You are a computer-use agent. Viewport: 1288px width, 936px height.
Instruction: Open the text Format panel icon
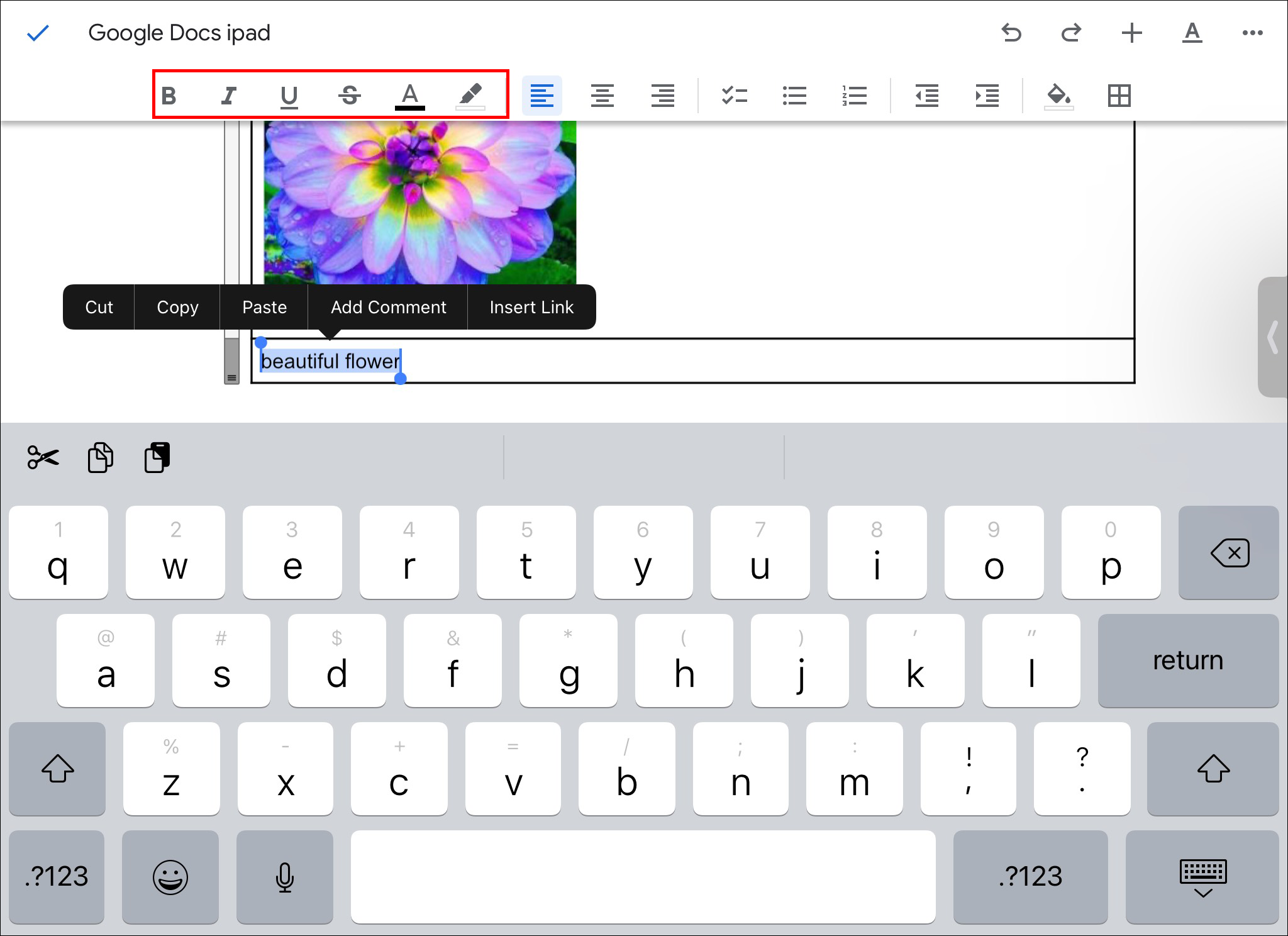[x=1192, y=33]
